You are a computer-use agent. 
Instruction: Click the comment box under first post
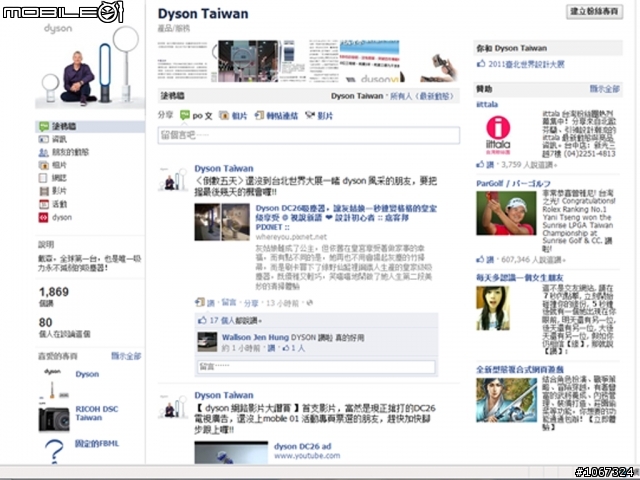(316, 367)
